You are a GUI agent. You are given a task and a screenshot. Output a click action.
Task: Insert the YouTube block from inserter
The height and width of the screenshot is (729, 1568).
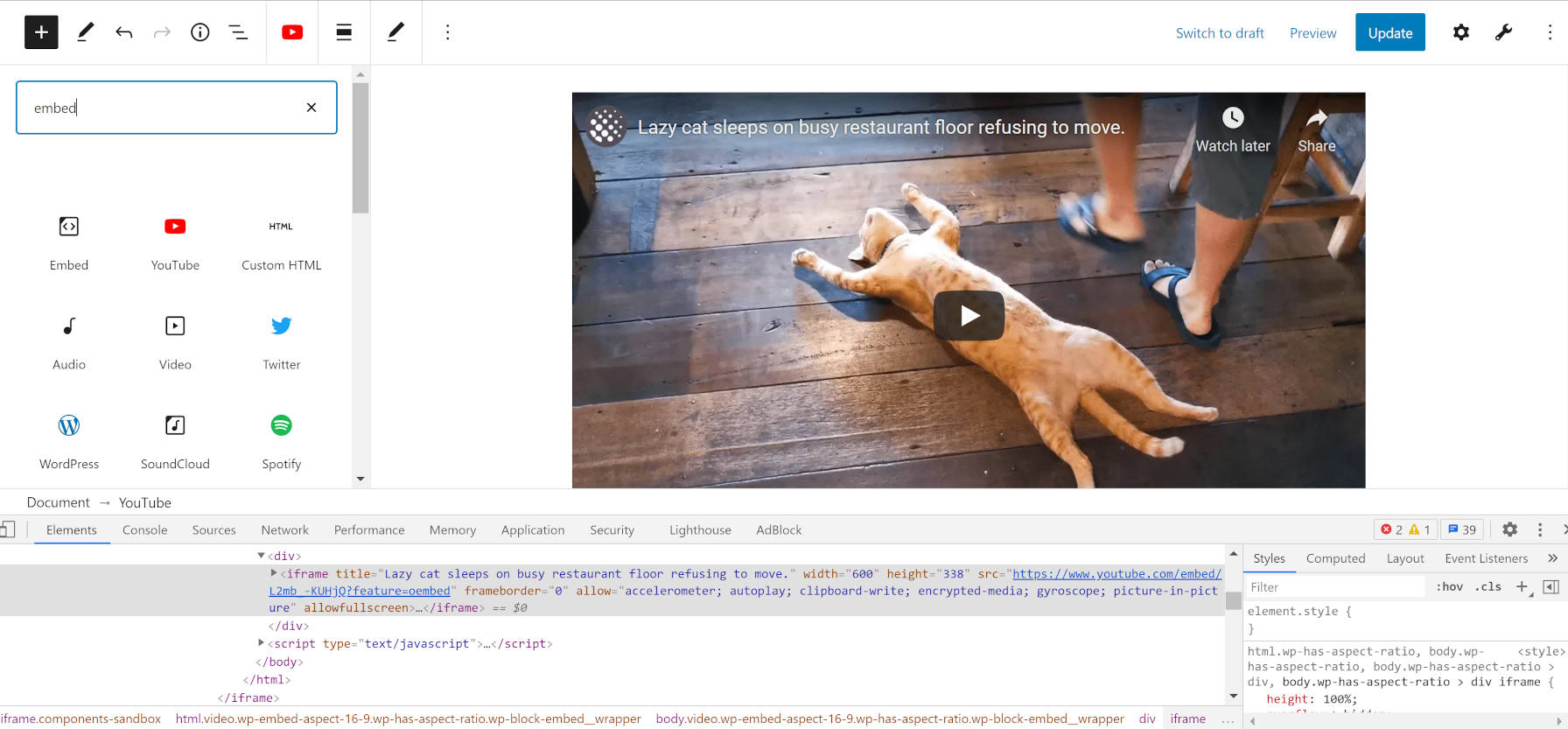point(175,243)
